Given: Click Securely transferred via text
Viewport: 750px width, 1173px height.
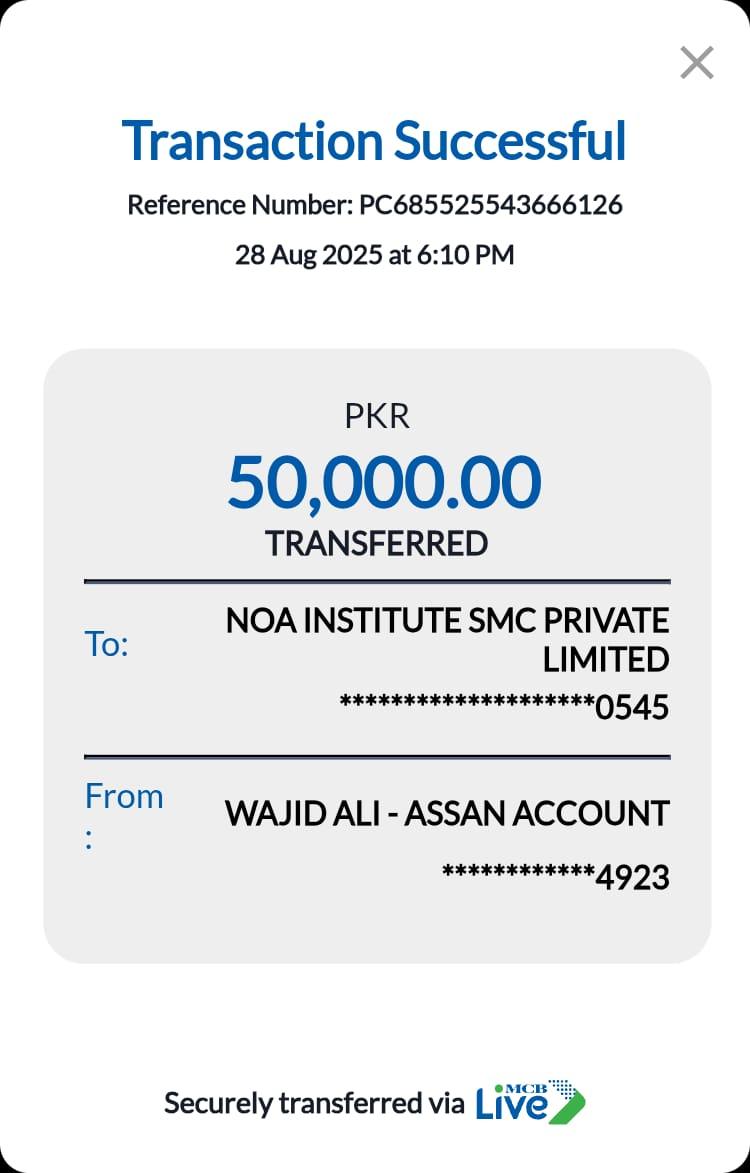Looking at the screenshot, I should click(313, 1103).
